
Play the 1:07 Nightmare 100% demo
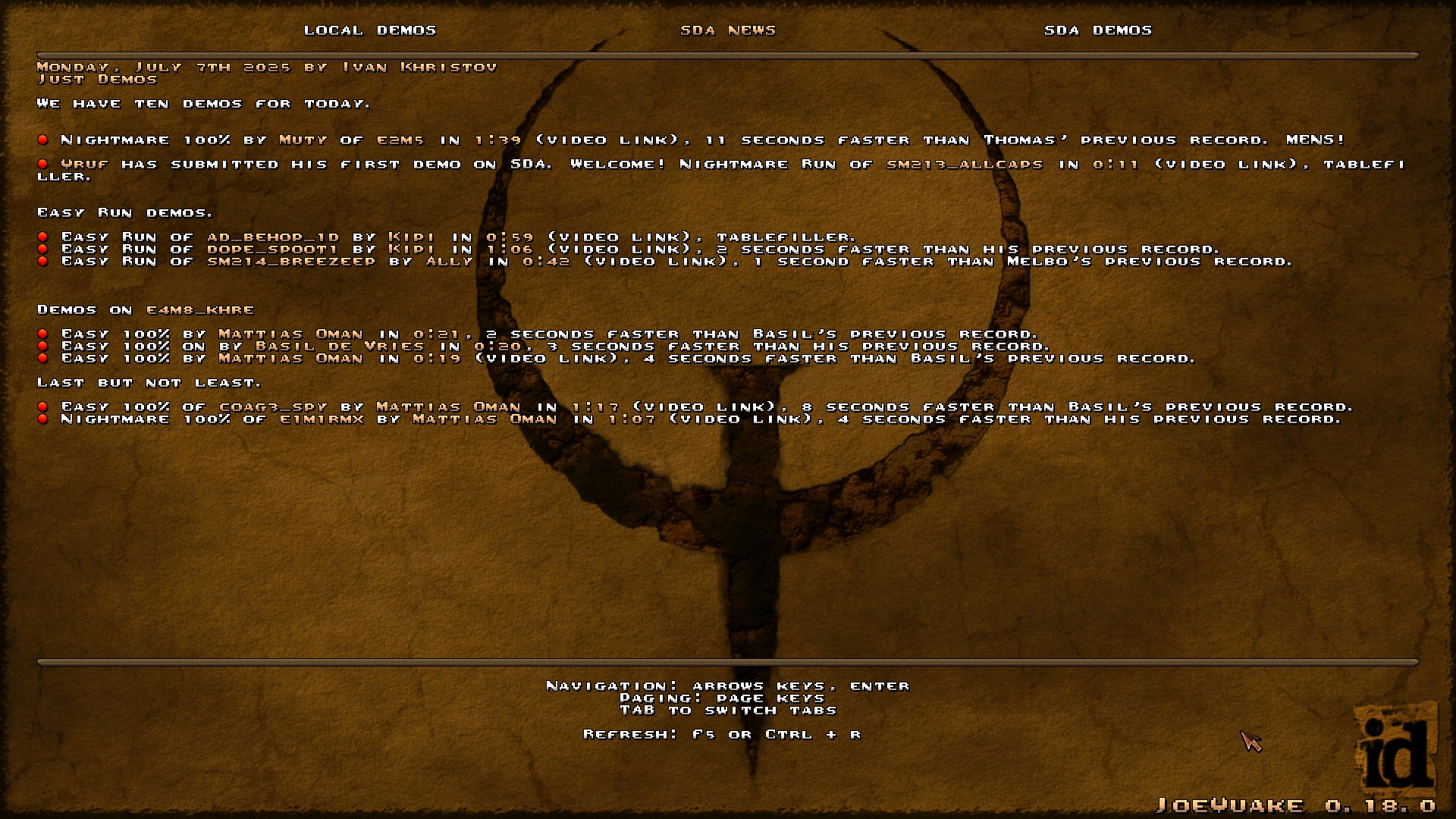click(631, 419)
